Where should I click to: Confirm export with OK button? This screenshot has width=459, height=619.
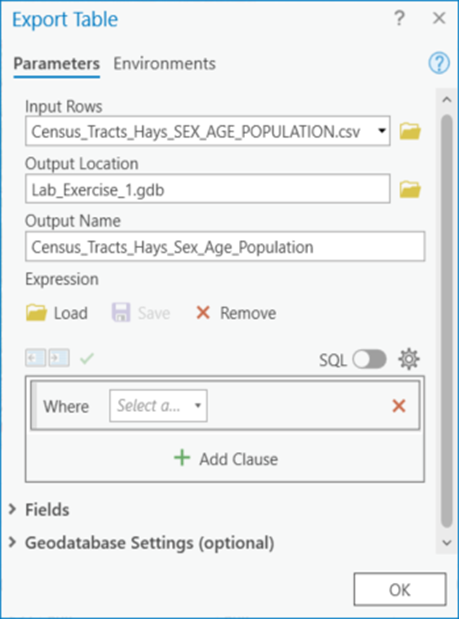(400, 589)
